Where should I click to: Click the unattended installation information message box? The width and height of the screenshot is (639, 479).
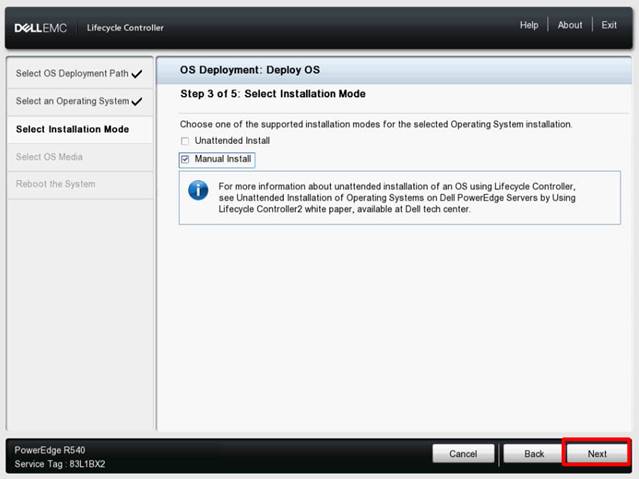coord(400,198)
